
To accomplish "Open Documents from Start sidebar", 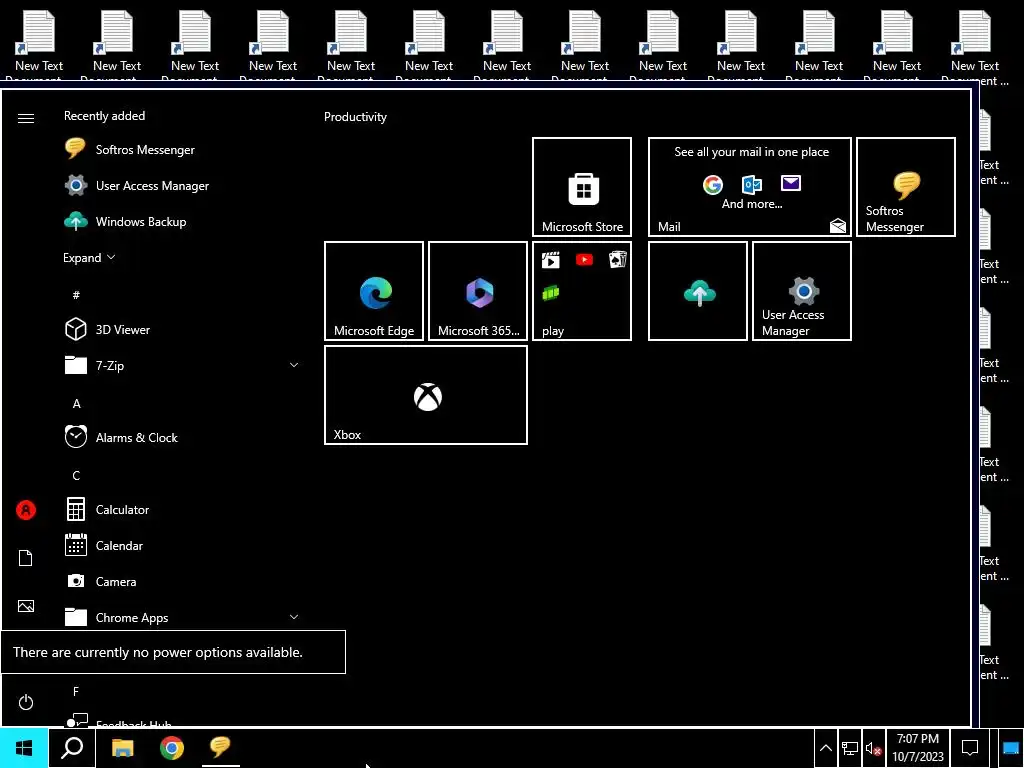I will click(x=25, y=558).
